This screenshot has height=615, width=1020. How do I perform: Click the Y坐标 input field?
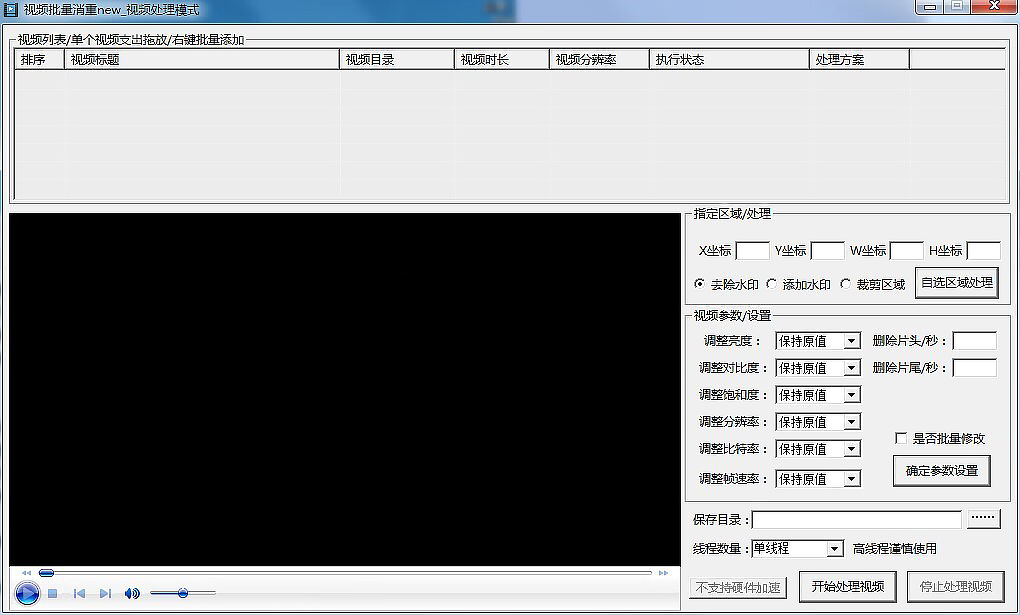(x=828, y=251)
